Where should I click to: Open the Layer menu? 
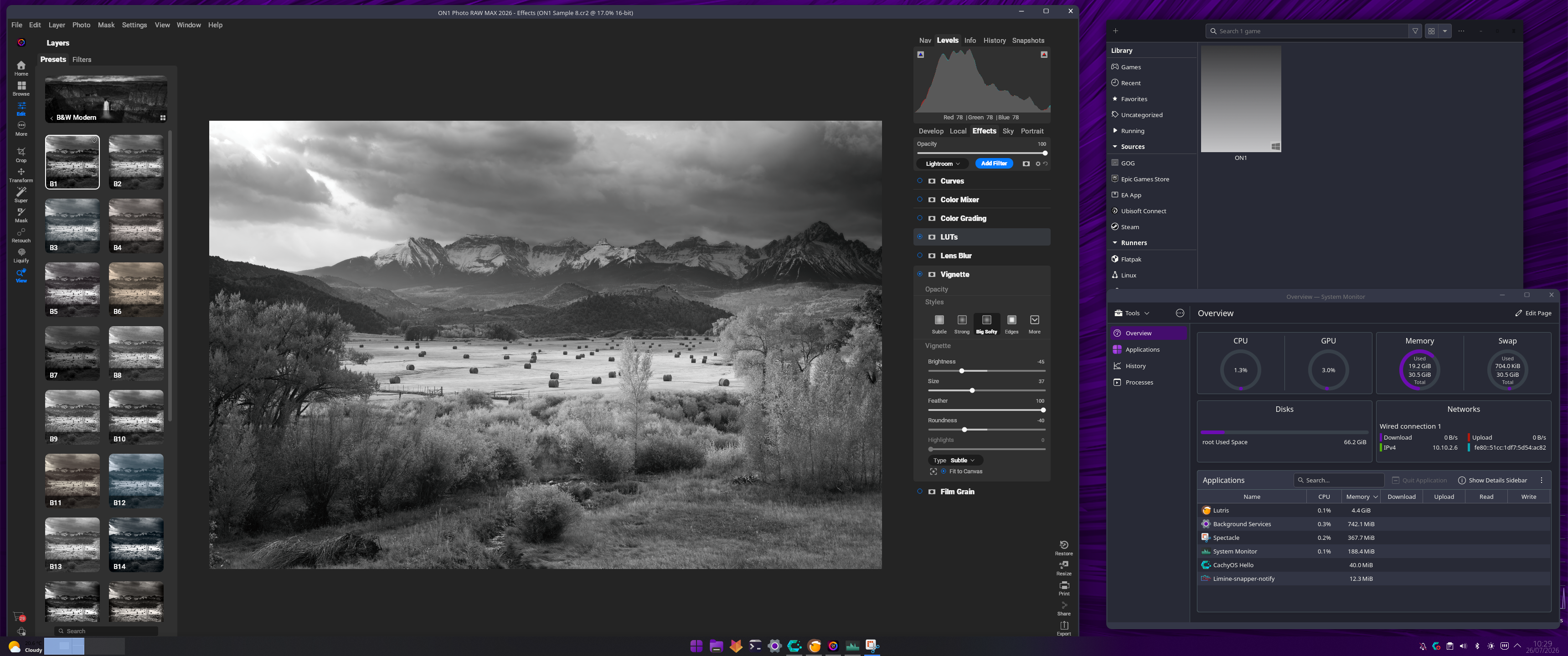pyautogui.click(x=57, y=25)
